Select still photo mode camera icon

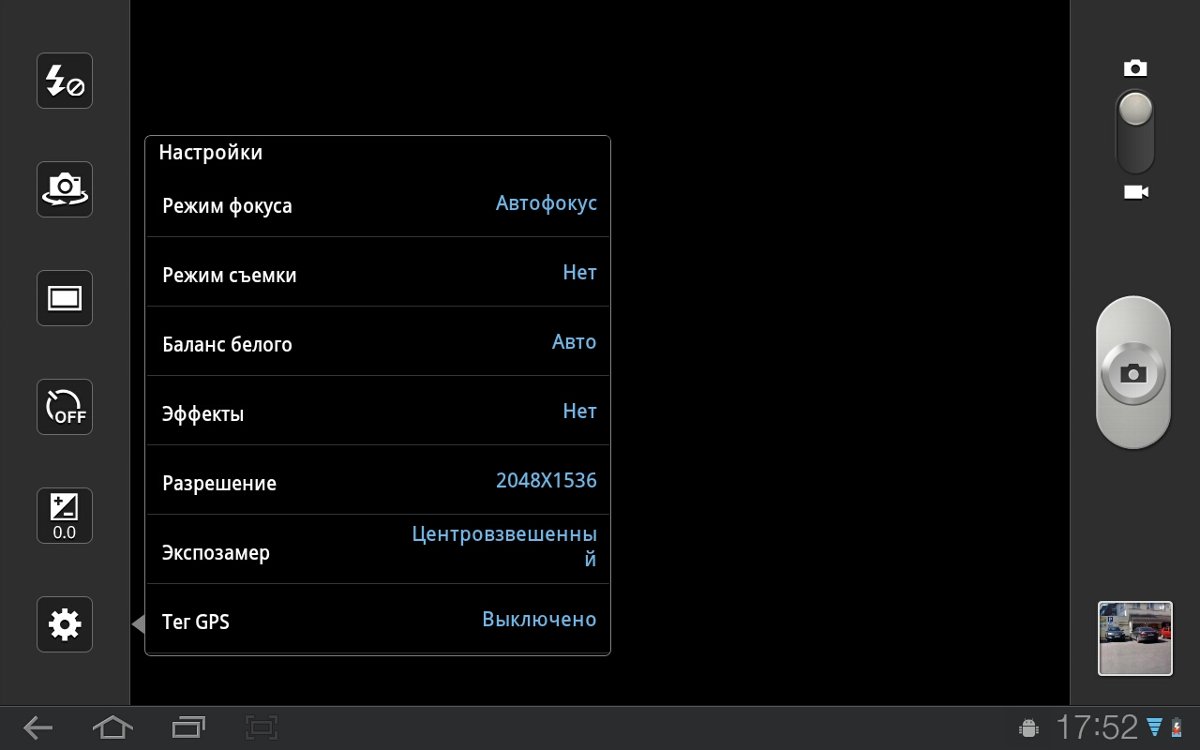click(1135, 68)
